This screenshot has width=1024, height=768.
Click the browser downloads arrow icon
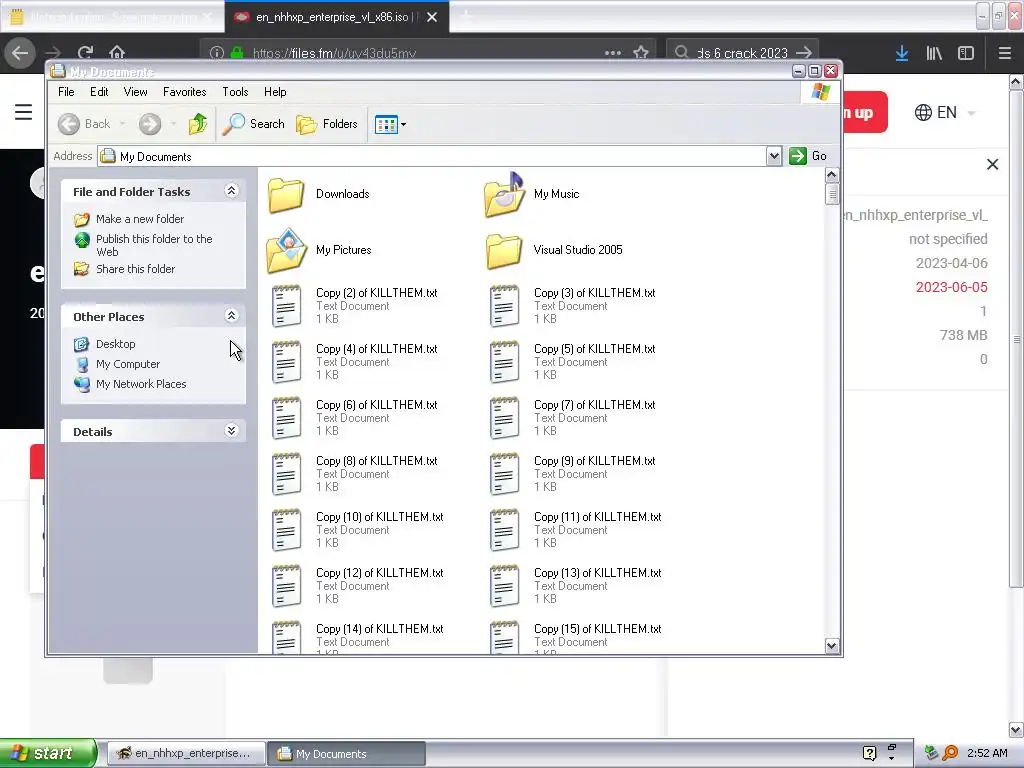click(x=902, y=53)
